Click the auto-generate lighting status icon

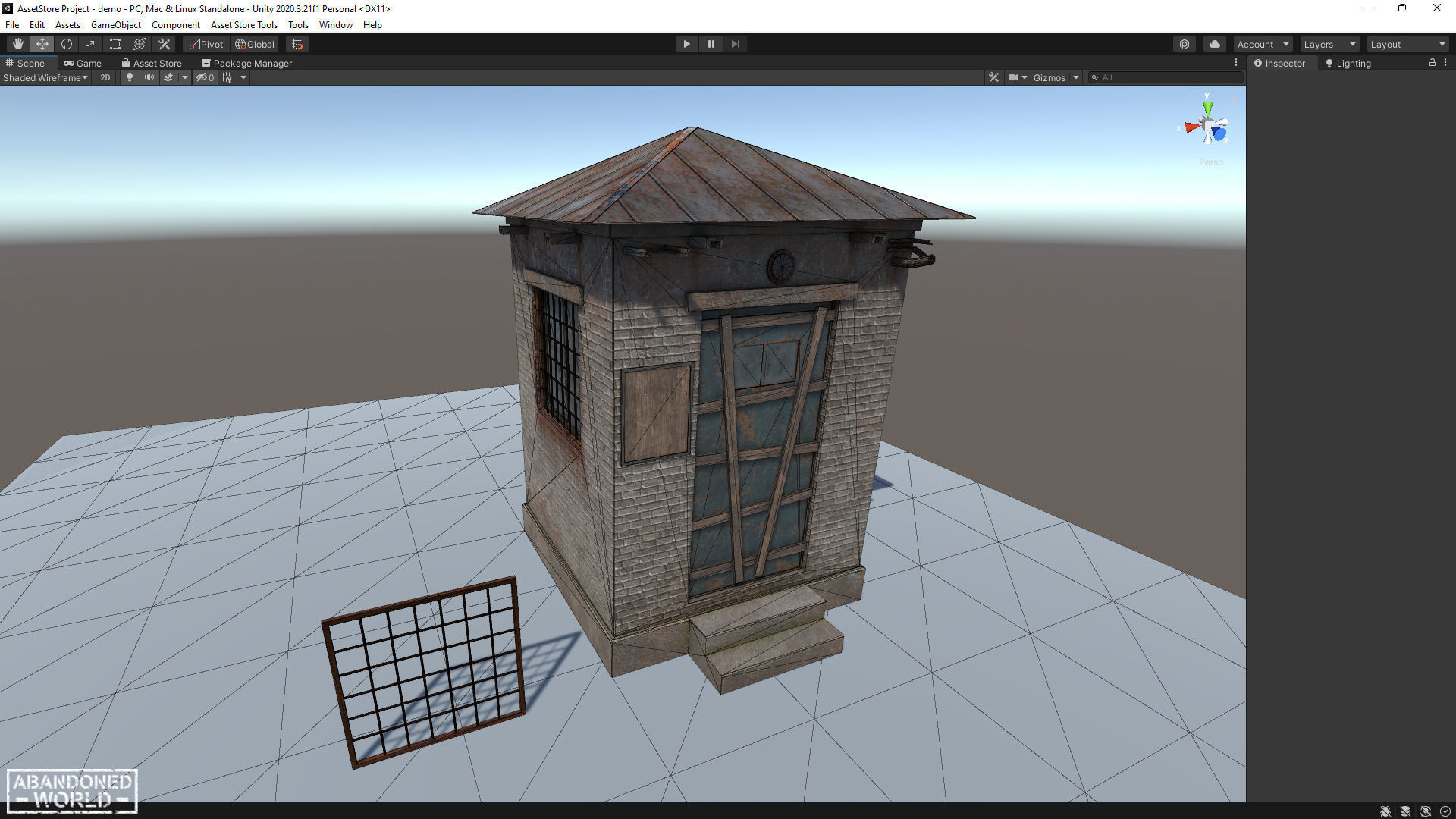click(1426, 811)
